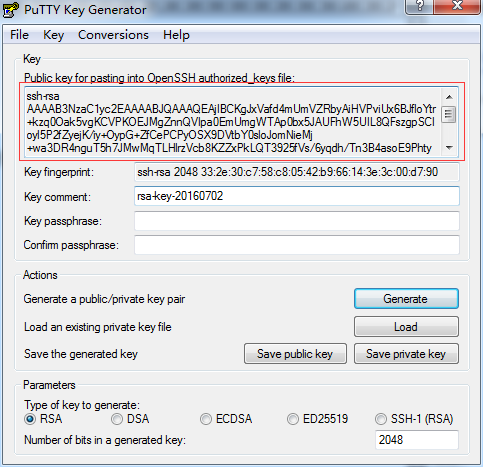Open the Help menu

tap(176, 35)
